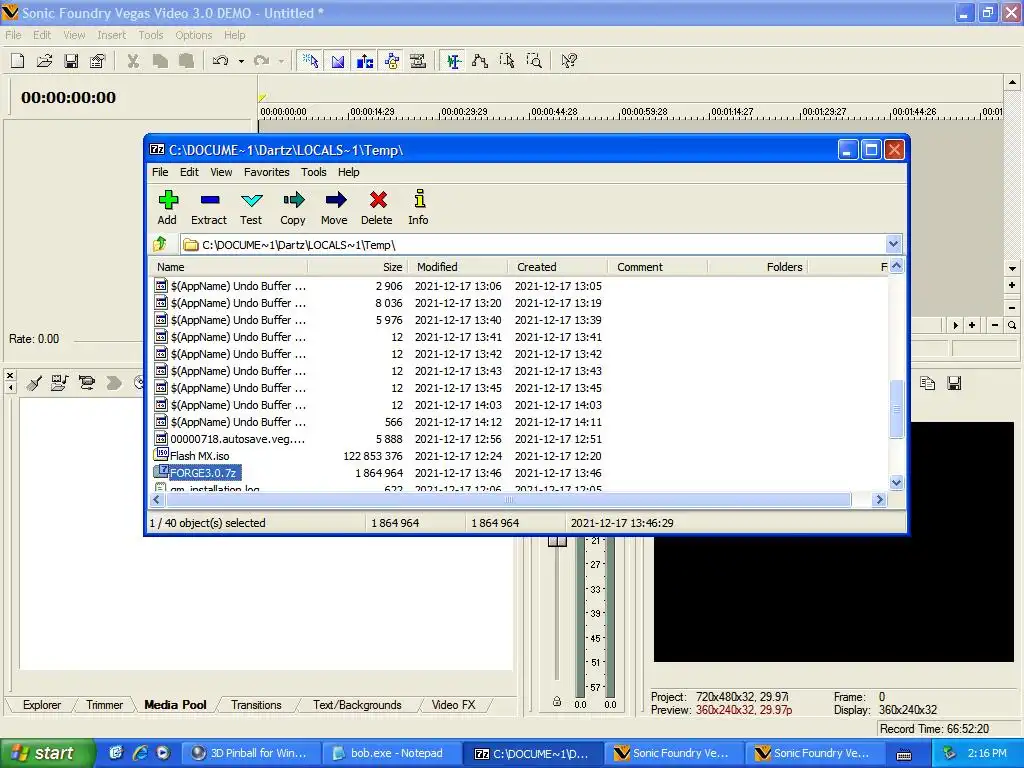Screen dimensions: 1024x768
Task: Click 7-Zip horizontal scrollbar right arrow
Action: click(x=879, y=500)
